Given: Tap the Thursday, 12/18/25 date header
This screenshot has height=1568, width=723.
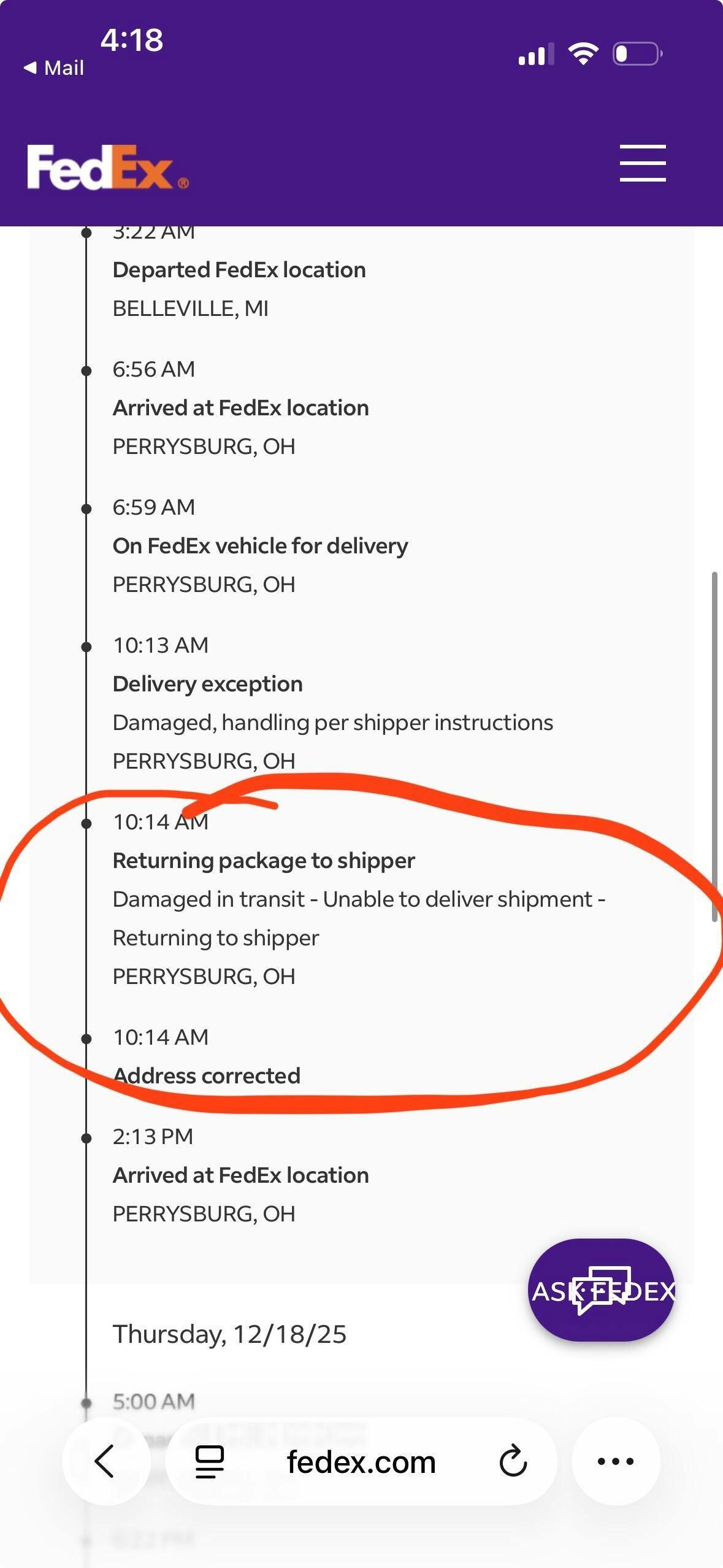Looking at the screenshot, I should pos(229,1334).
